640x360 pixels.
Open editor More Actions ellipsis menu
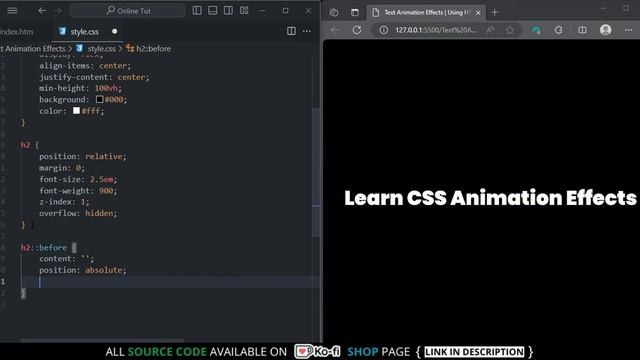point(307,31)
